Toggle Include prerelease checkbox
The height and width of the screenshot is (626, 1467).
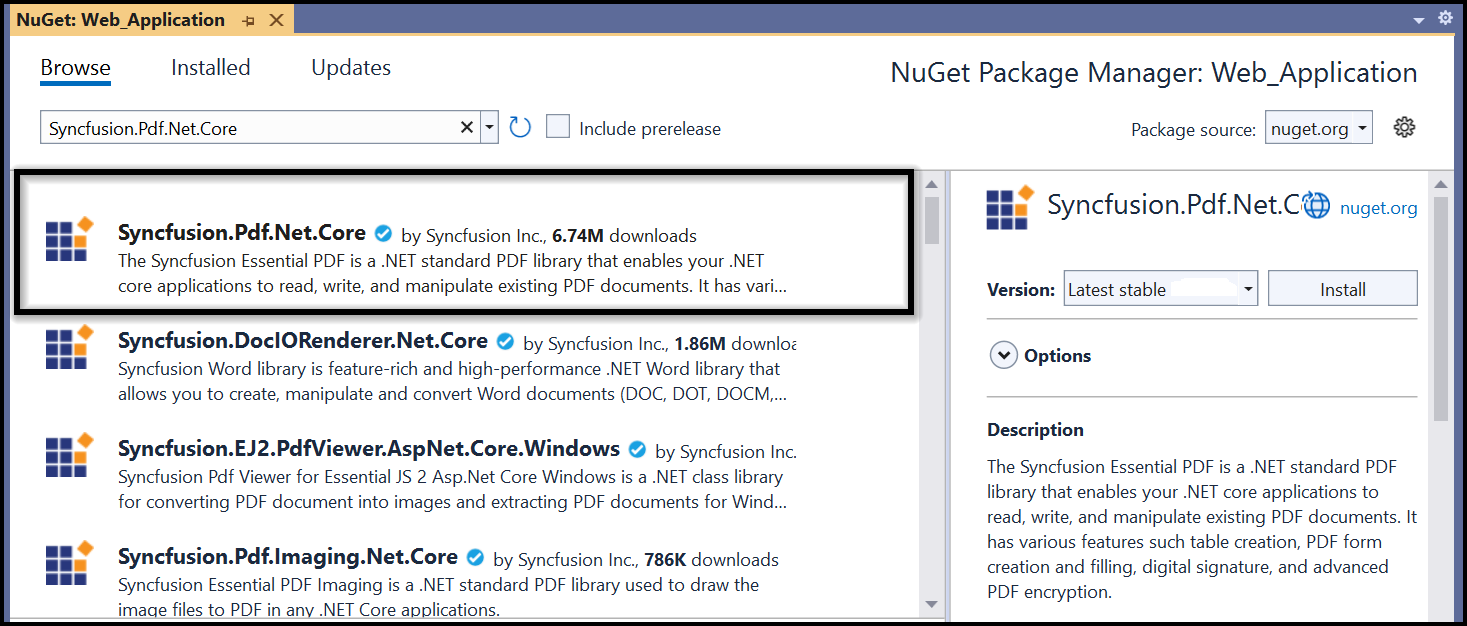click(x=558, y=127)
